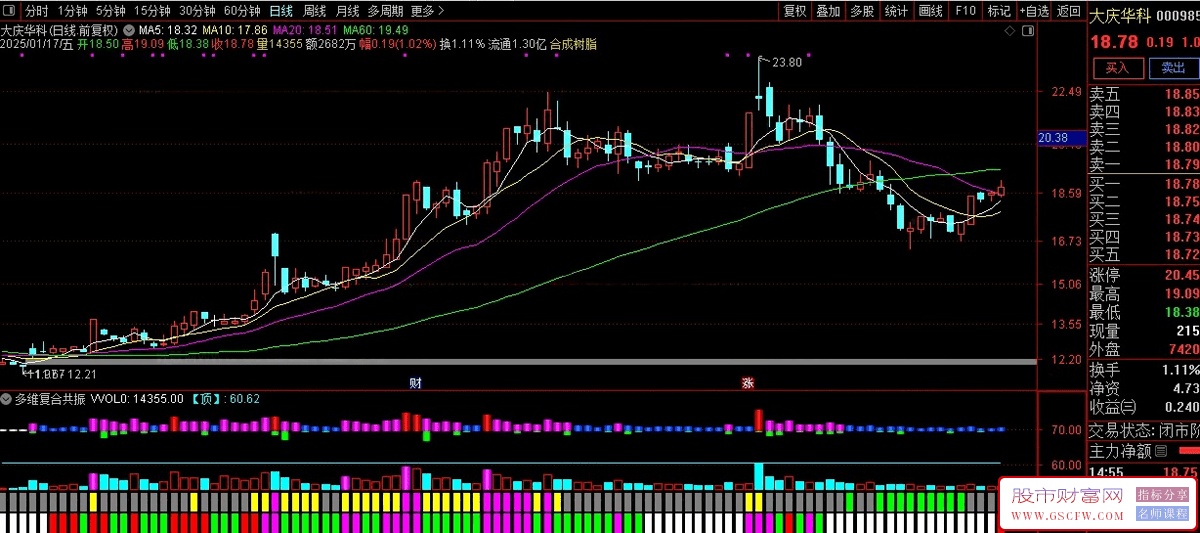Select the 买二 order book row
Screen dimensions: 1200x533
pos(1144,202)
